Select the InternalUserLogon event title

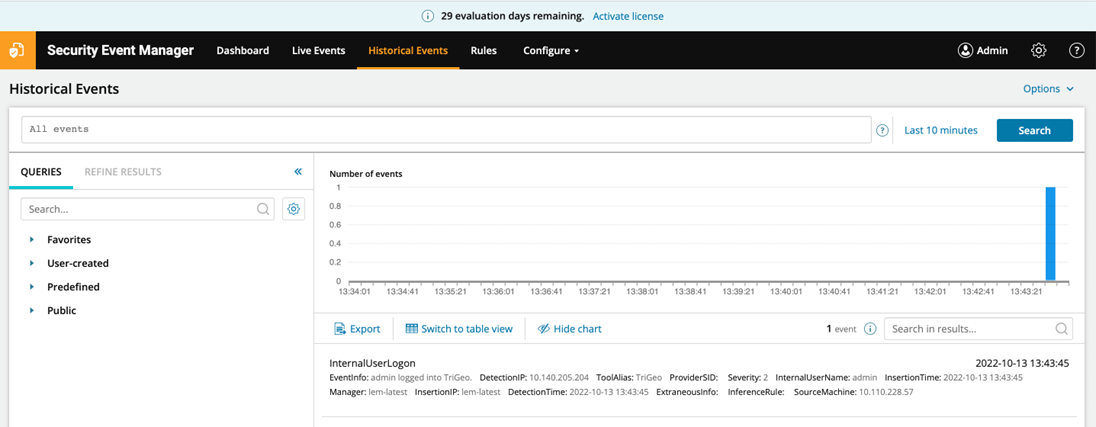point(373,363)
